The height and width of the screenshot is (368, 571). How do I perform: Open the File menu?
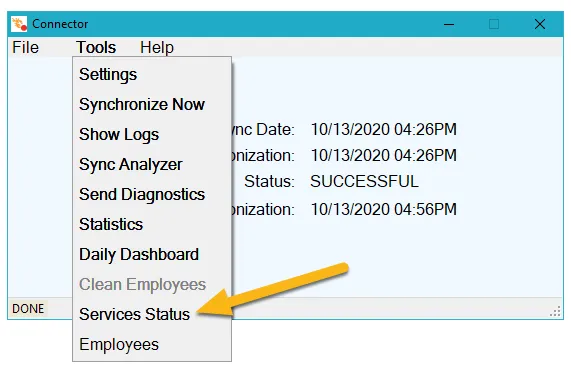tap(25, 47)
